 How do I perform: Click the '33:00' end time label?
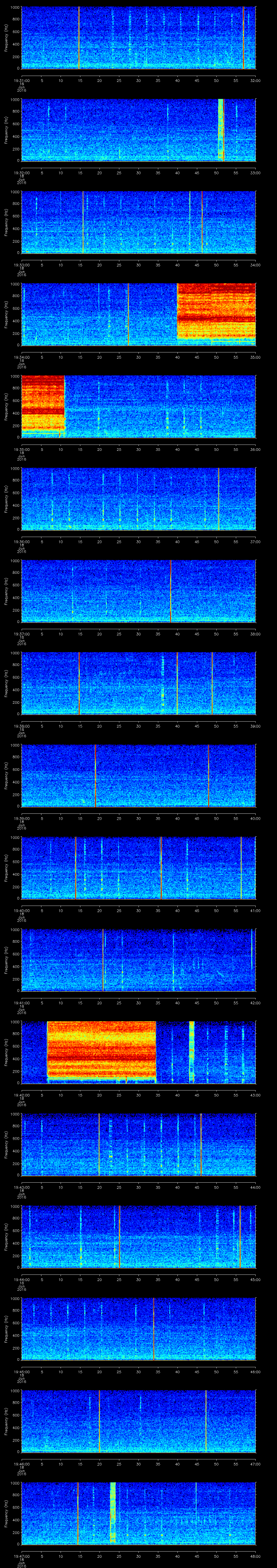point(255,173)
